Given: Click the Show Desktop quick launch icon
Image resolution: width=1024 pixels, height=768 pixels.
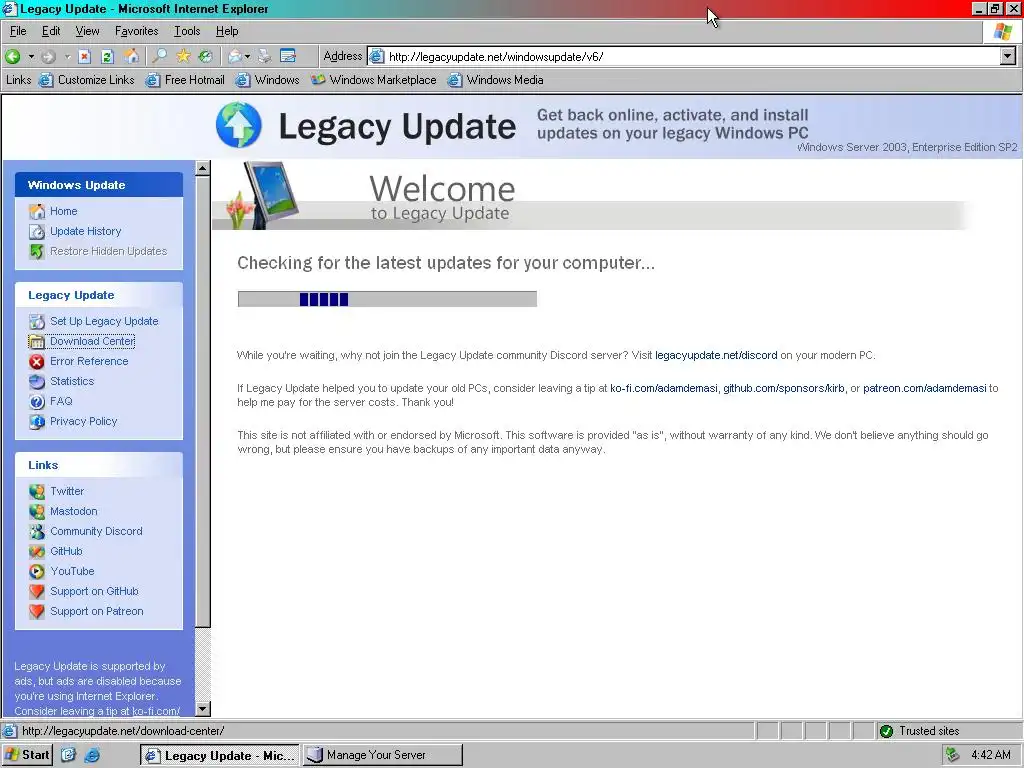Looking at the screenshot, I should tap(69, 755).
